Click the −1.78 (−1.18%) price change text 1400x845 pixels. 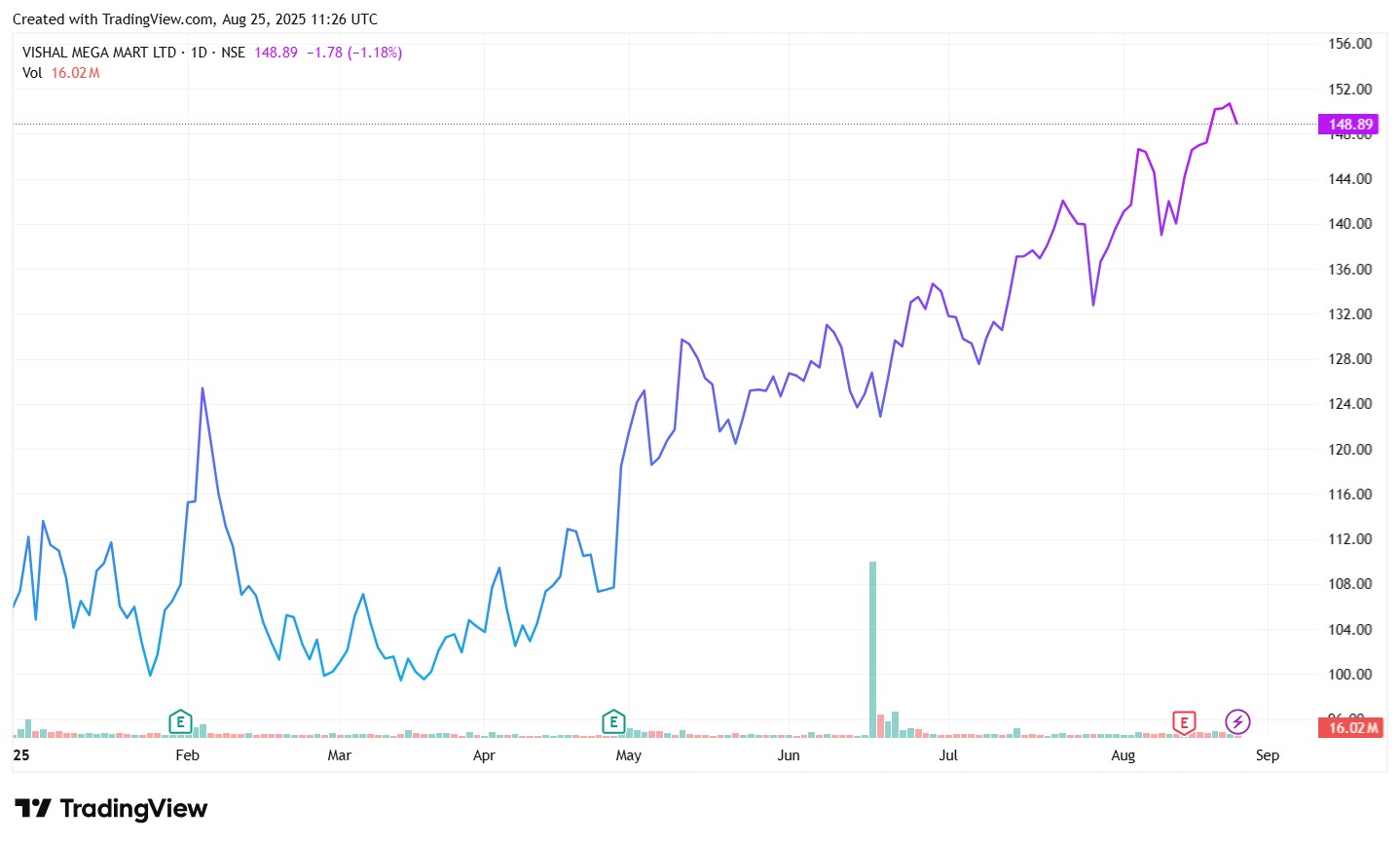354,53
